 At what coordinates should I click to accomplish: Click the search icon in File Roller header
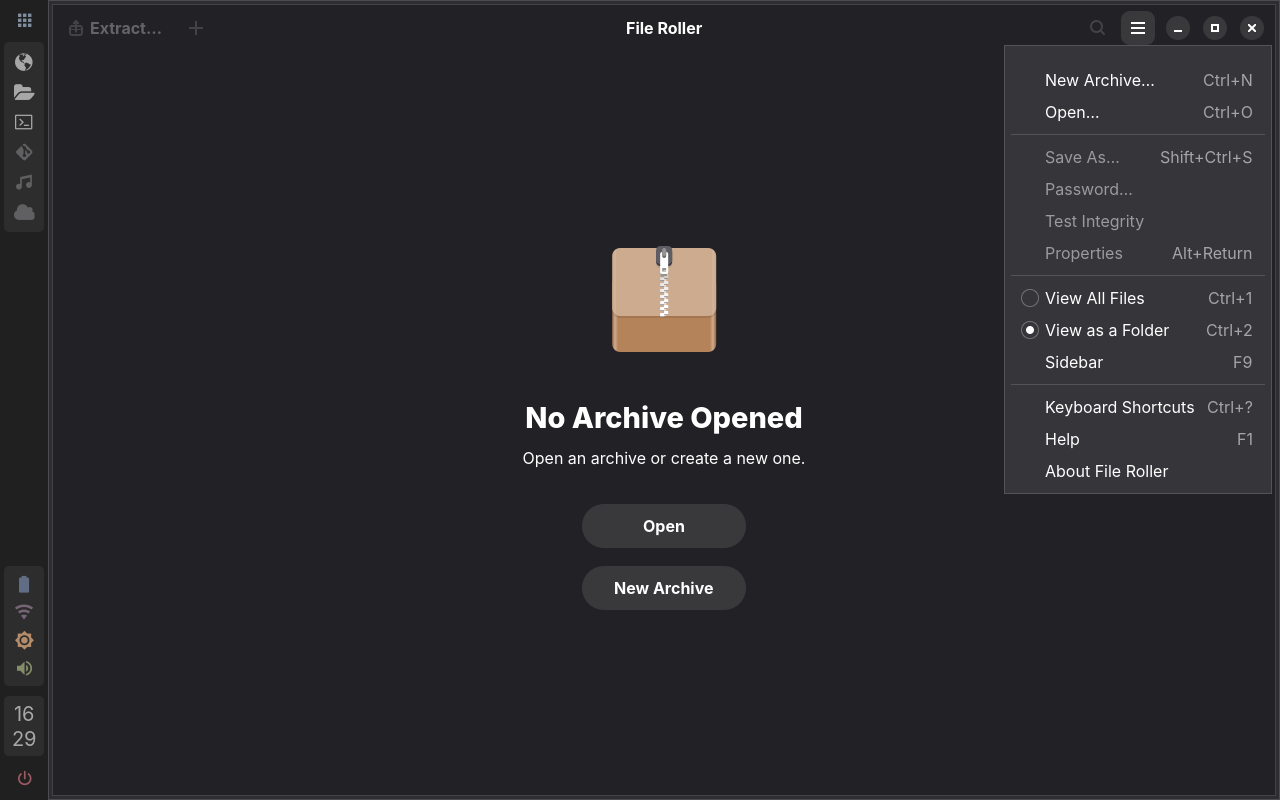click(x=1097, y=28)
